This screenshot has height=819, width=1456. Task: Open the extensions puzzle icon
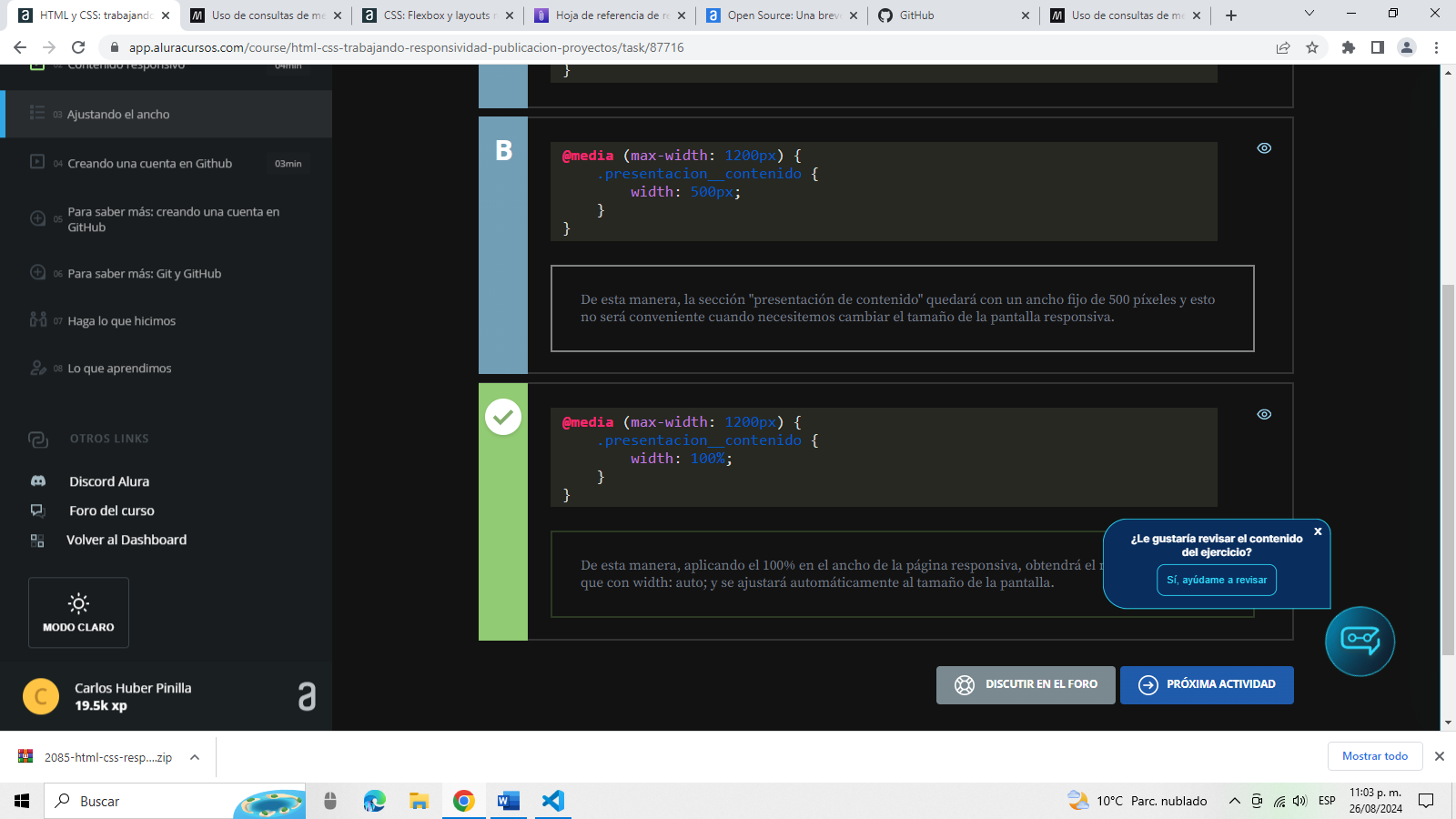tap(1349, 47)
